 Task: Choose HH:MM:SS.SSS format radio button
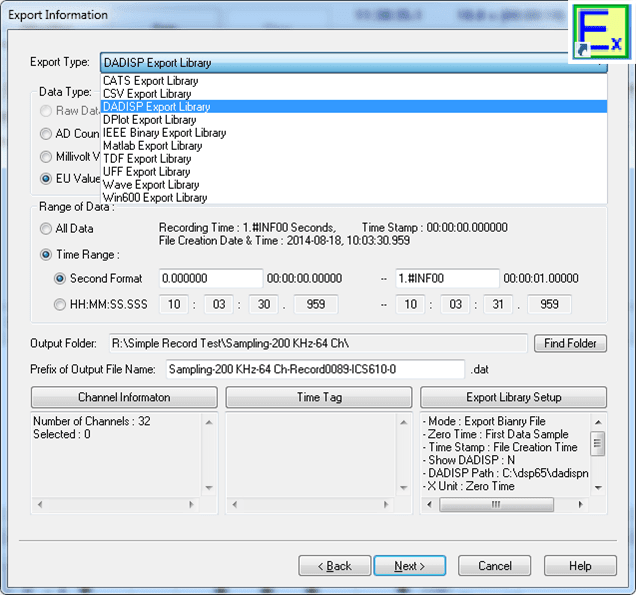tap(60, 305)
